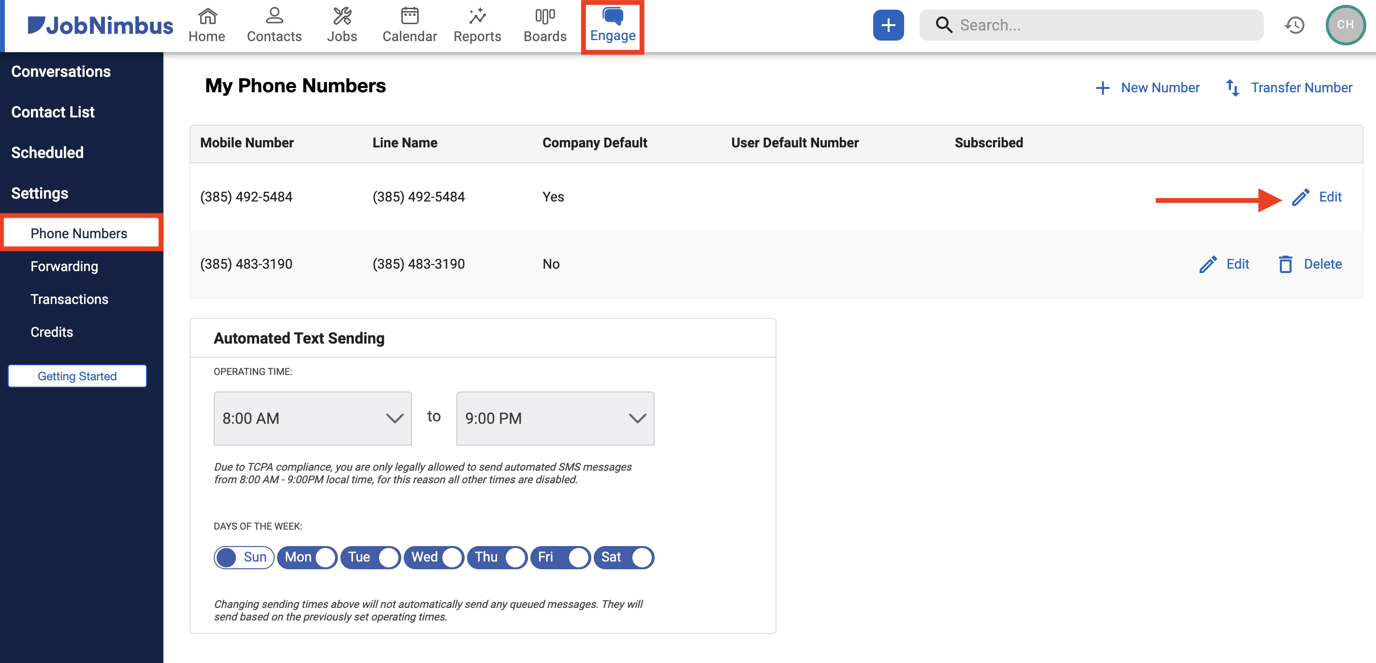Open the 9:00 PM end time dropdown
This screenshot has height=663, width=1376.
coord(555,418)
